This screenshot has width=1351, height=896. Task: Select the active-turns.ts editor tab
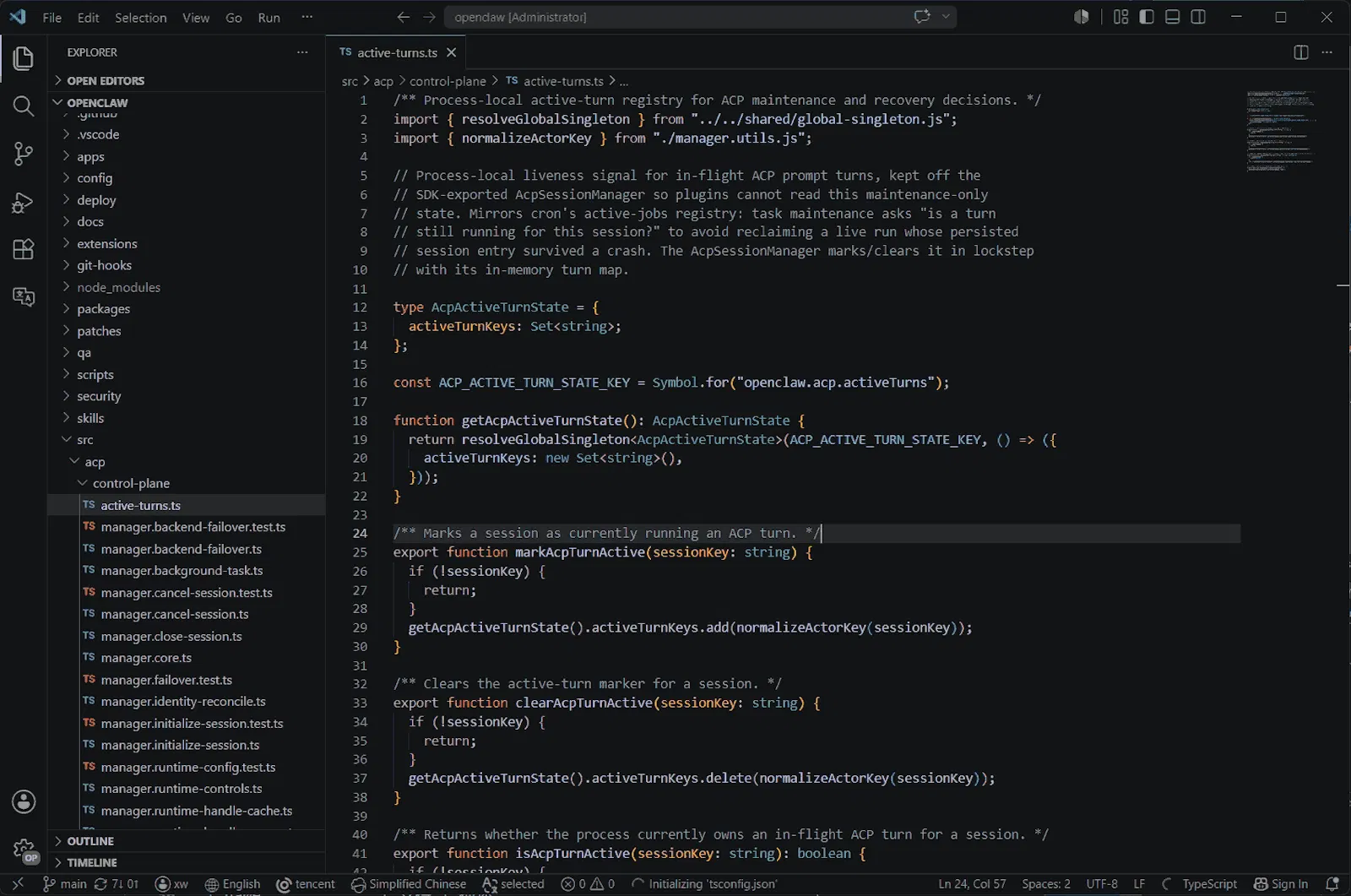tap(396, 52)
